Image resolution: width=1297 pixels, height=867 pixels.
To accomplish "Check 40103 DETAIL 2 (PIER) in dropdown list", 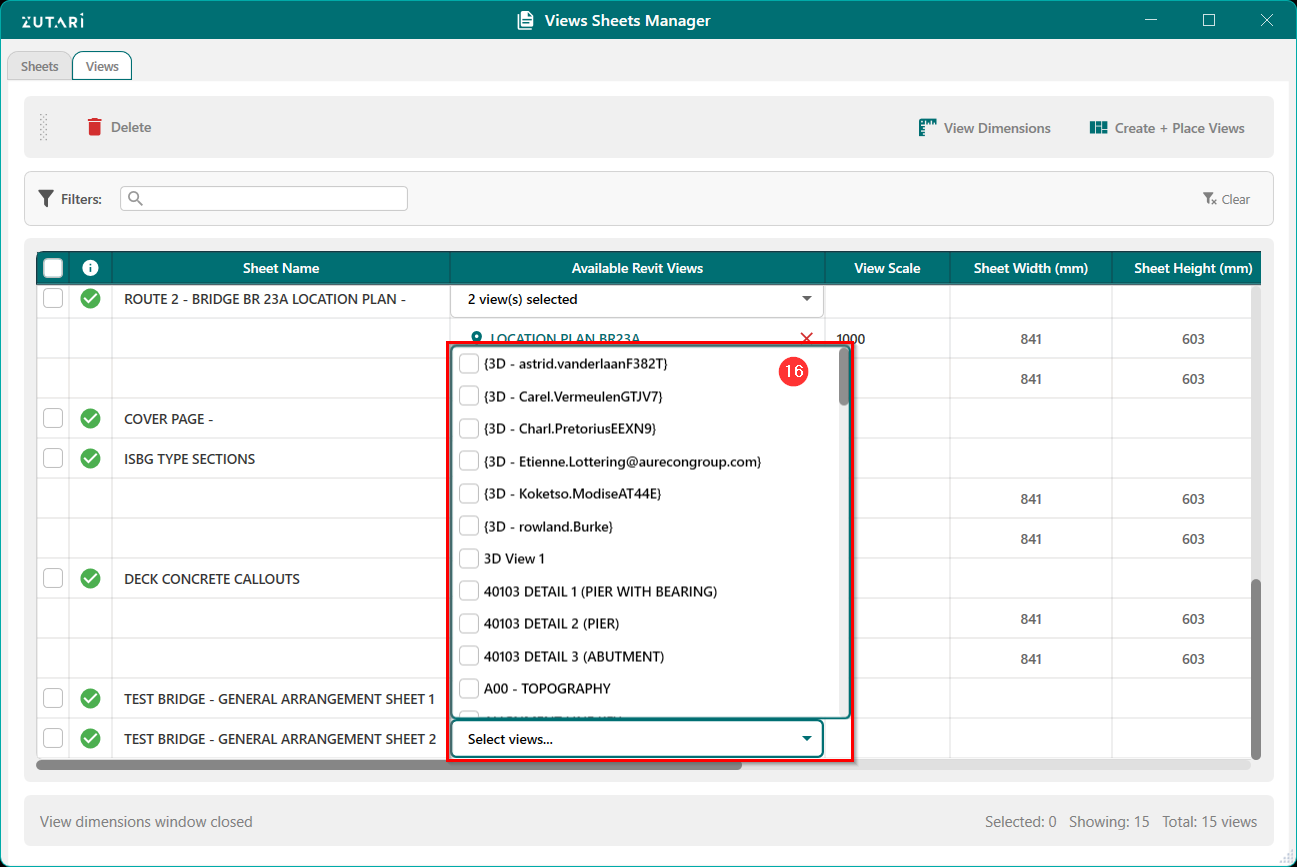I will coord(468,623).
